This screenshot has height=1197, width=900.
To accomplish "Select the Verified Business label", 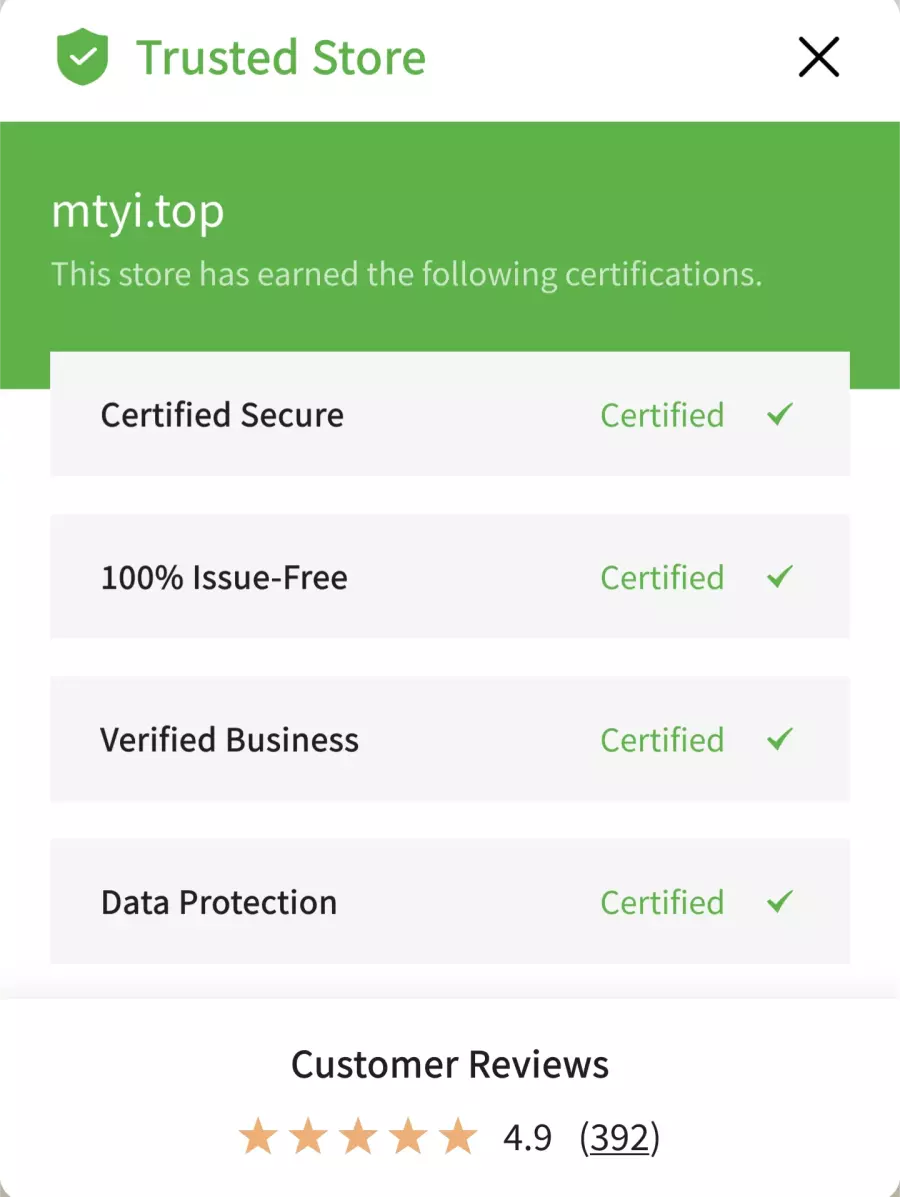I will [229, 740].
